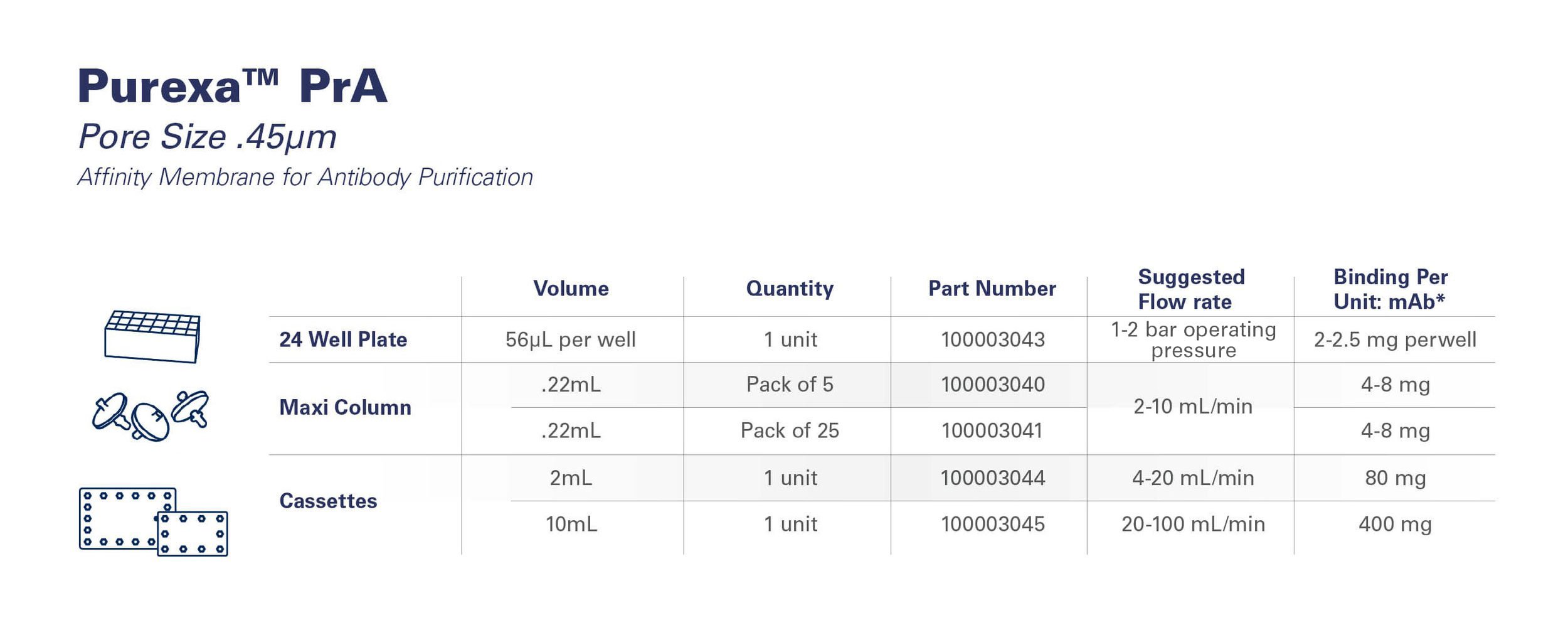This screenshot has width=1568, height=635.
Task: Click part number 100003045
Action: (993, 524)
